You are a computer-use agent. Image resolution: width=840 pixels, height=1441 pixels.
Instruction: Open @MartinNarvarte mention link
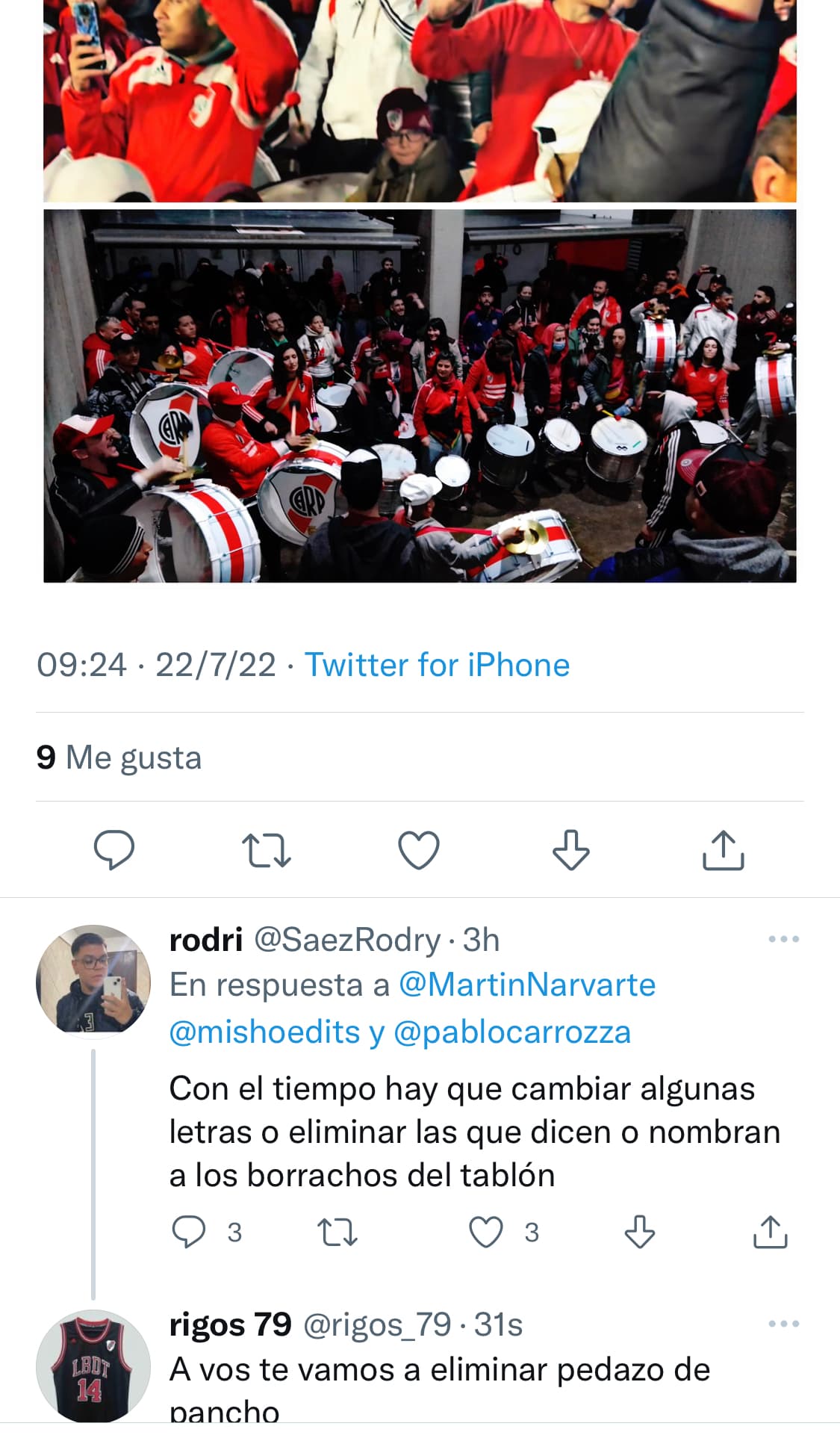coord(527,985)
